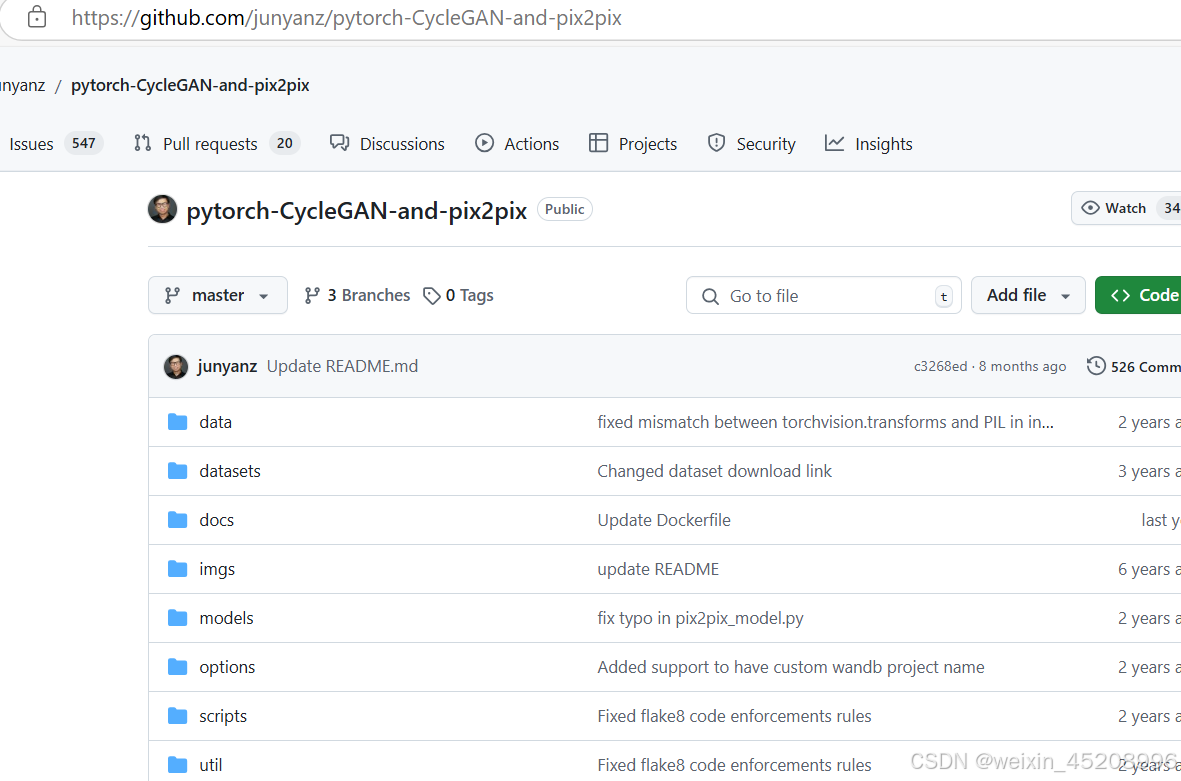
Task: Click the Security shield icon
Action: click(x=716, y=143)
